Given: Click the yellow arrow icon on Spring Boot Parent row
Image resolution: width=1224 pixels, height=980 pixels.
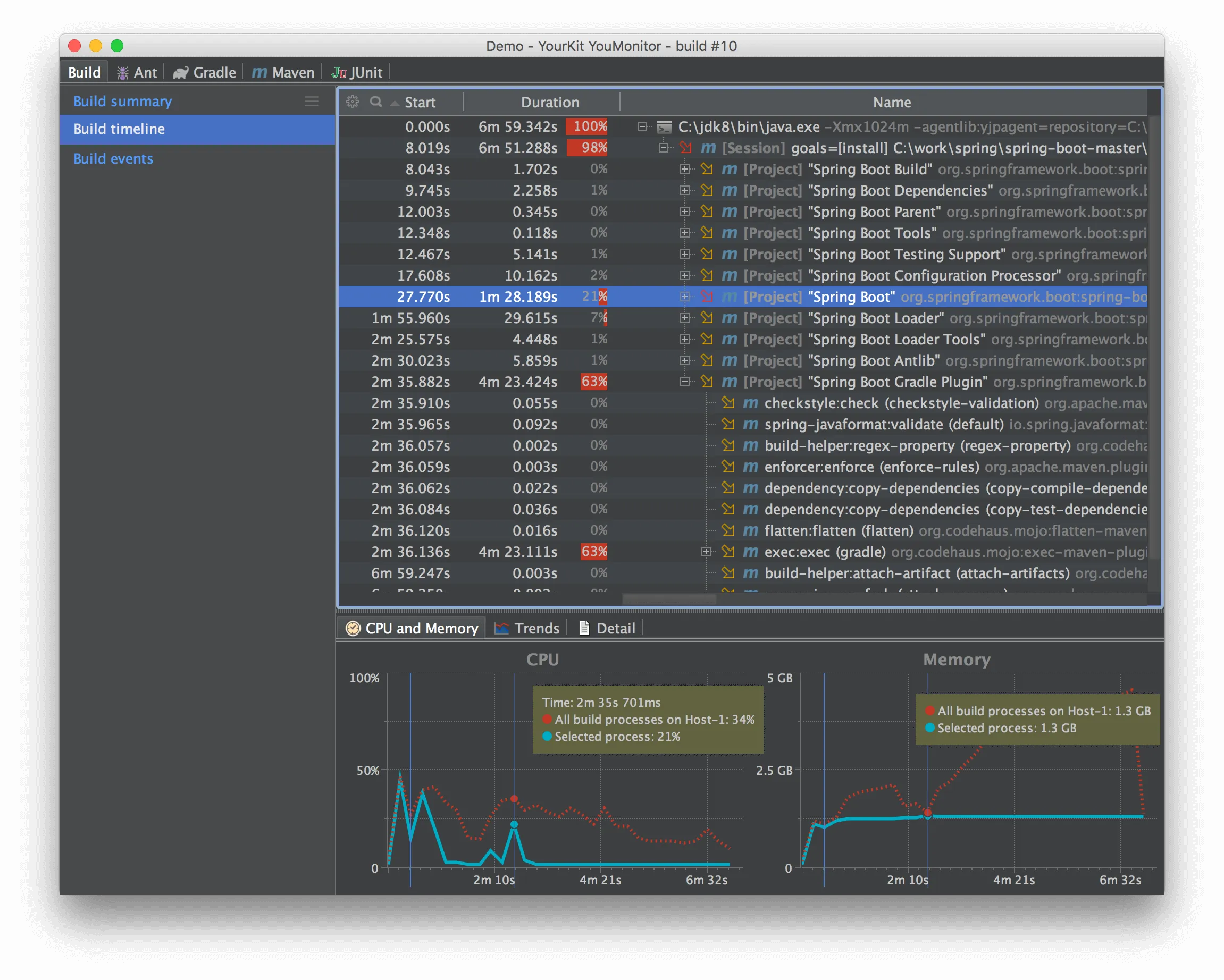Looking at the screenshot, I should (707, 212).
